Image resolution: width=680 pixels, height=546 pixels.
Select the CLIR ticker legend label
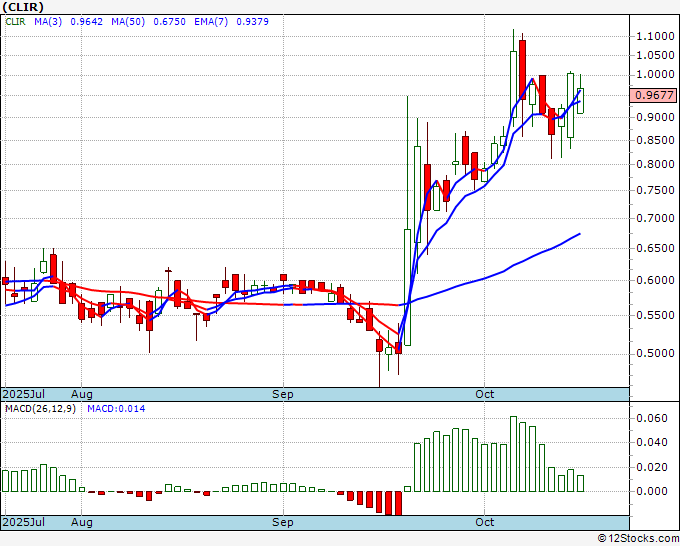(x=16, y=22)
